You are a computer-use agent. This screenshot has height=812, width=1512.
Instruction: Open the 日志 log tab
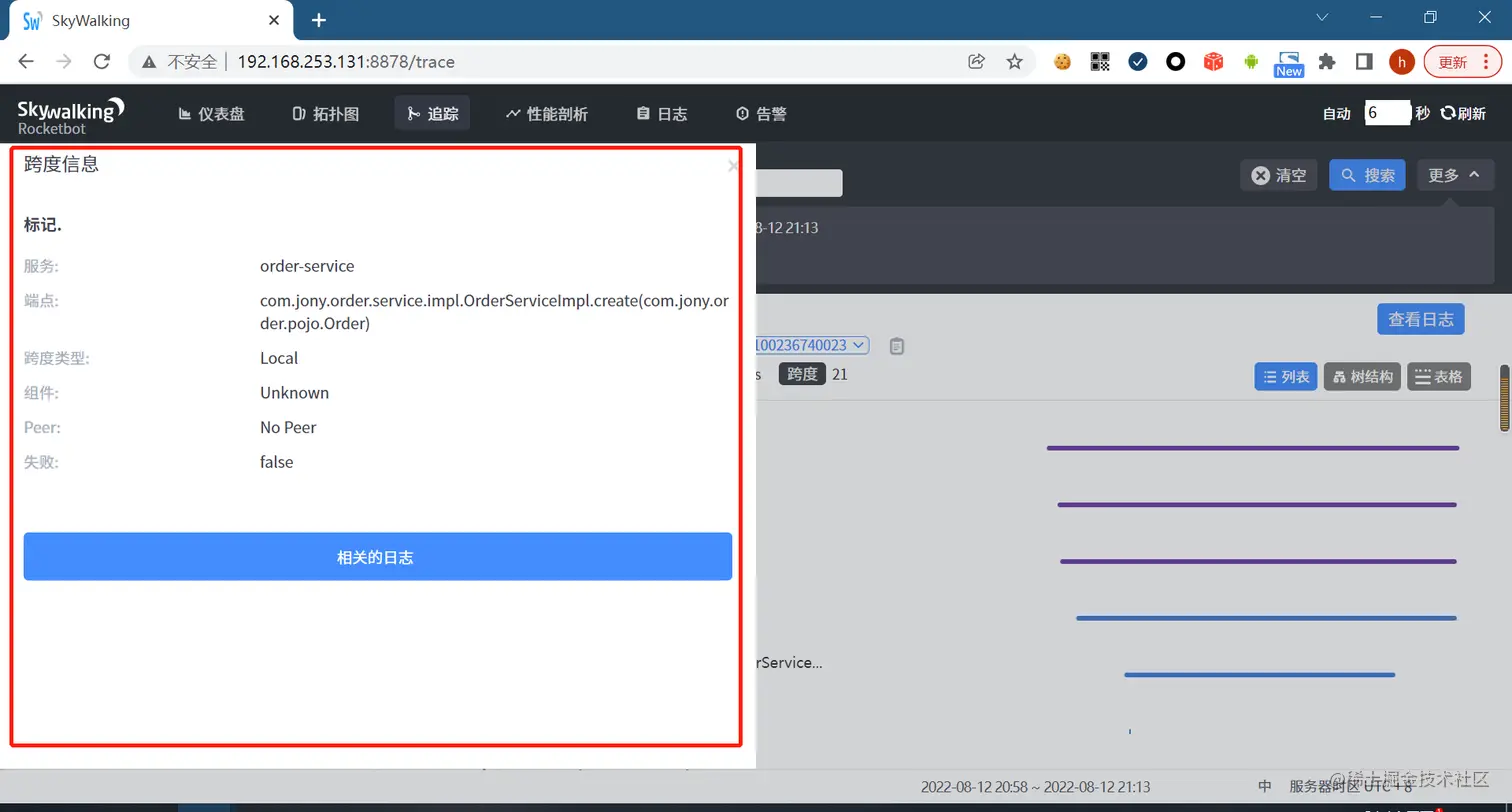[662, 114]
